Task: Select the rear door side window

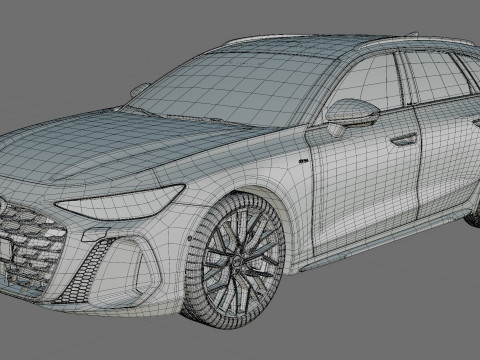Action: pos(438,76)
